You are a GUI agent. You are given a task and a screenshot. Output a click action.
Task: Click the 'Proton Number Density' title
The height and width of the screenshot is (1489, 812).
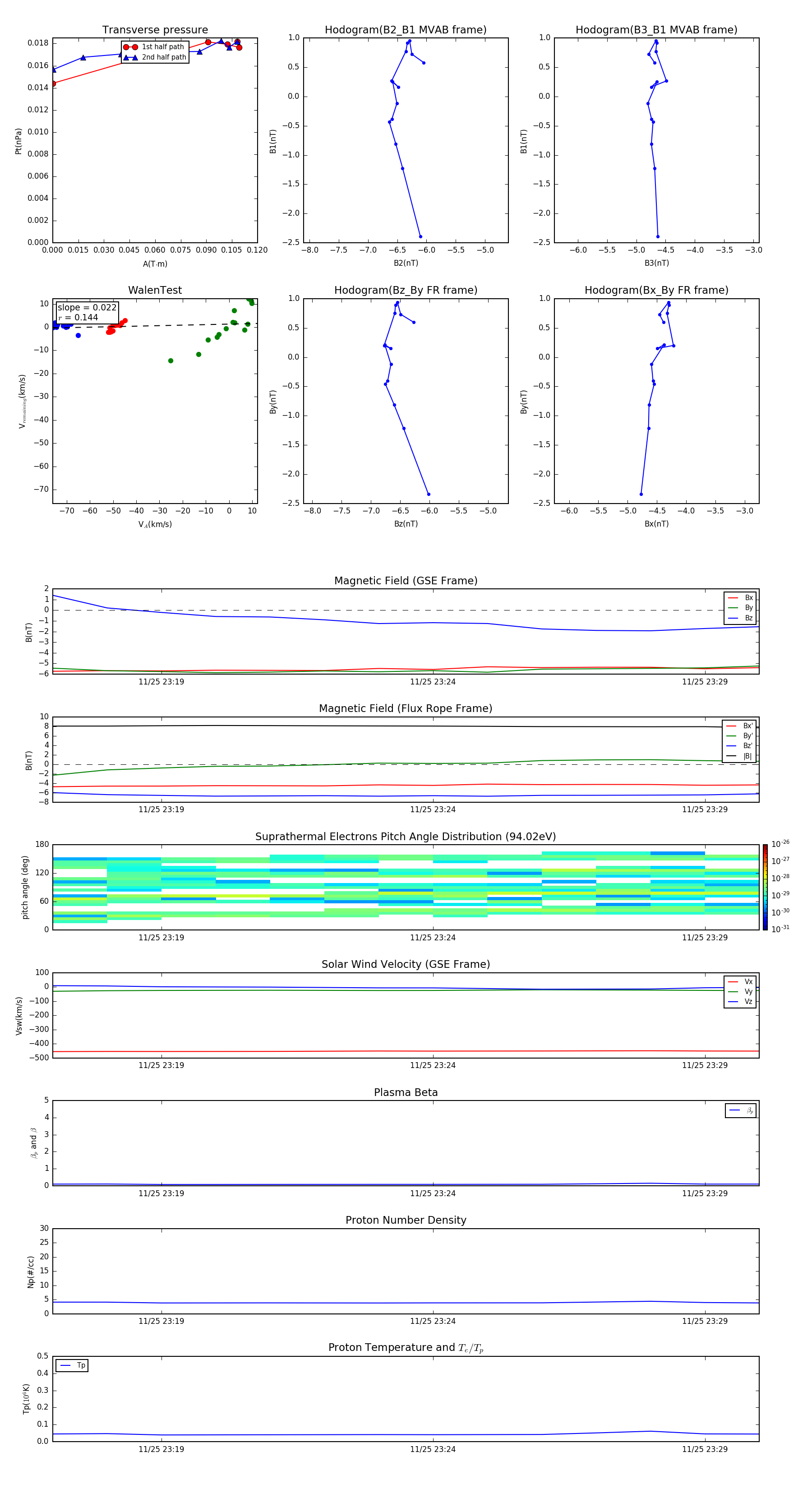(406, 1221)
